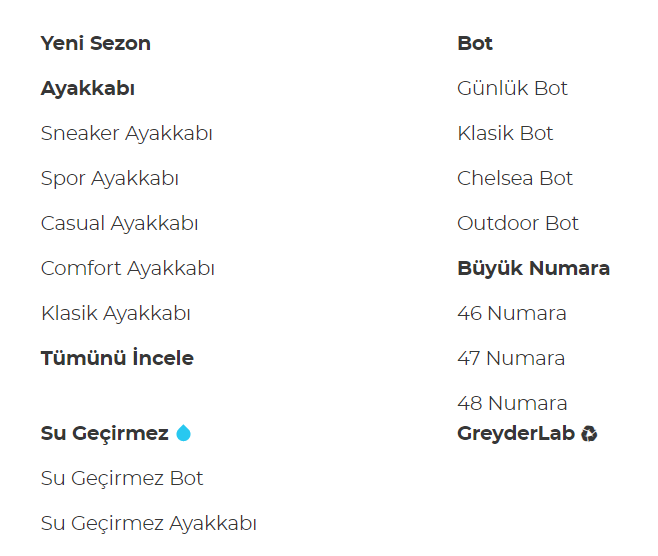Image resolution: width=658 pixels, height=556 pixels.
Task: Click Tümünü İncele to view all
Action: click(x=117, y=358)
